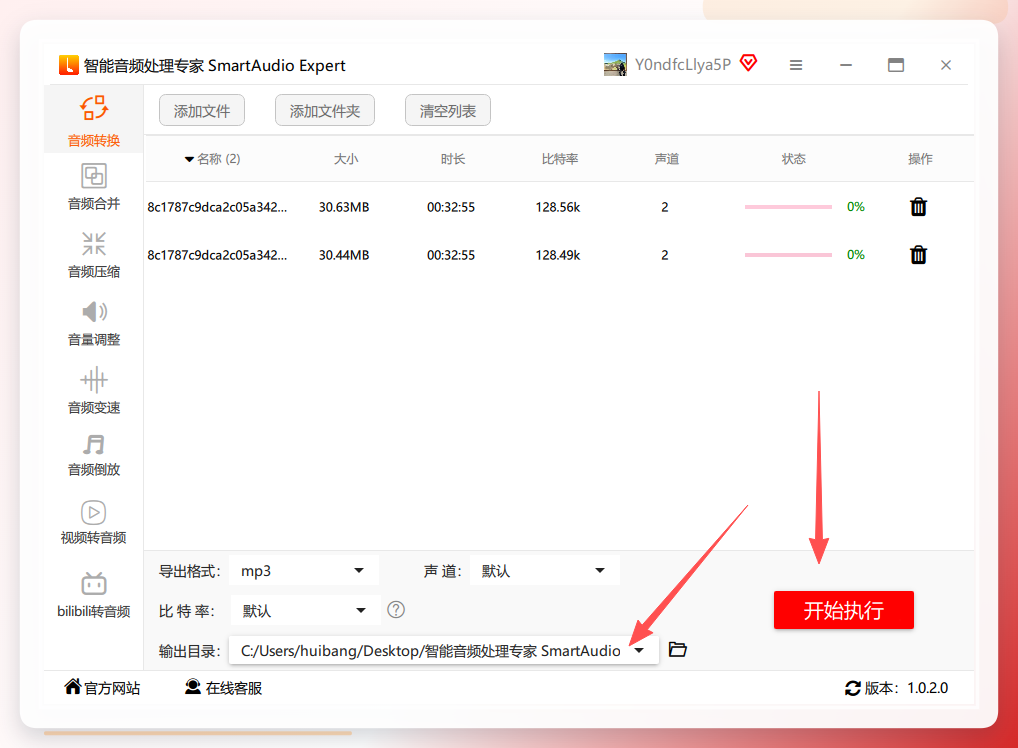
Task: Visit the 官方网站 official website
Action: tap(102, 688)
